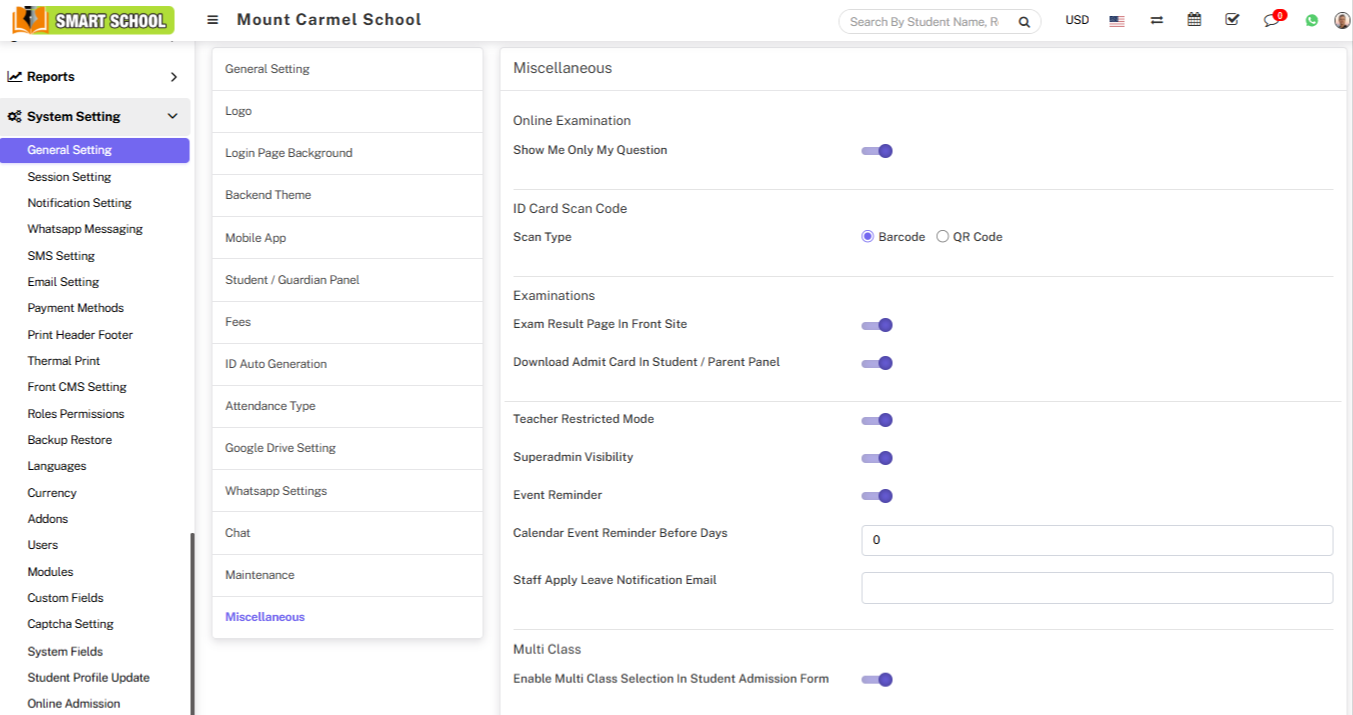
Task: Click Staff Apply Leave Notification Email field
Action: pyautogui.click(x=1097, y=588)
